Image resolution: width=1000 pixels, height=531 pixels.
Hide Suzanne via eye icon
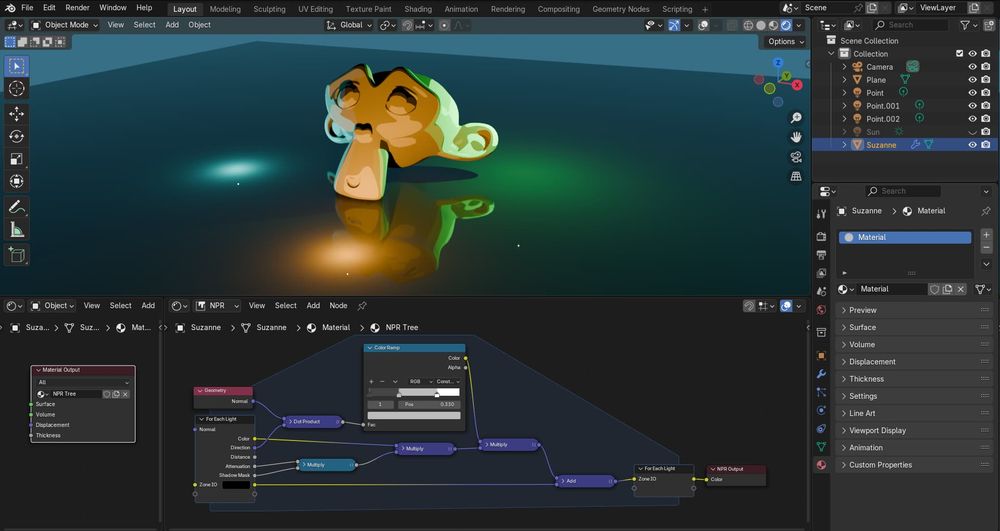(973, 145)
